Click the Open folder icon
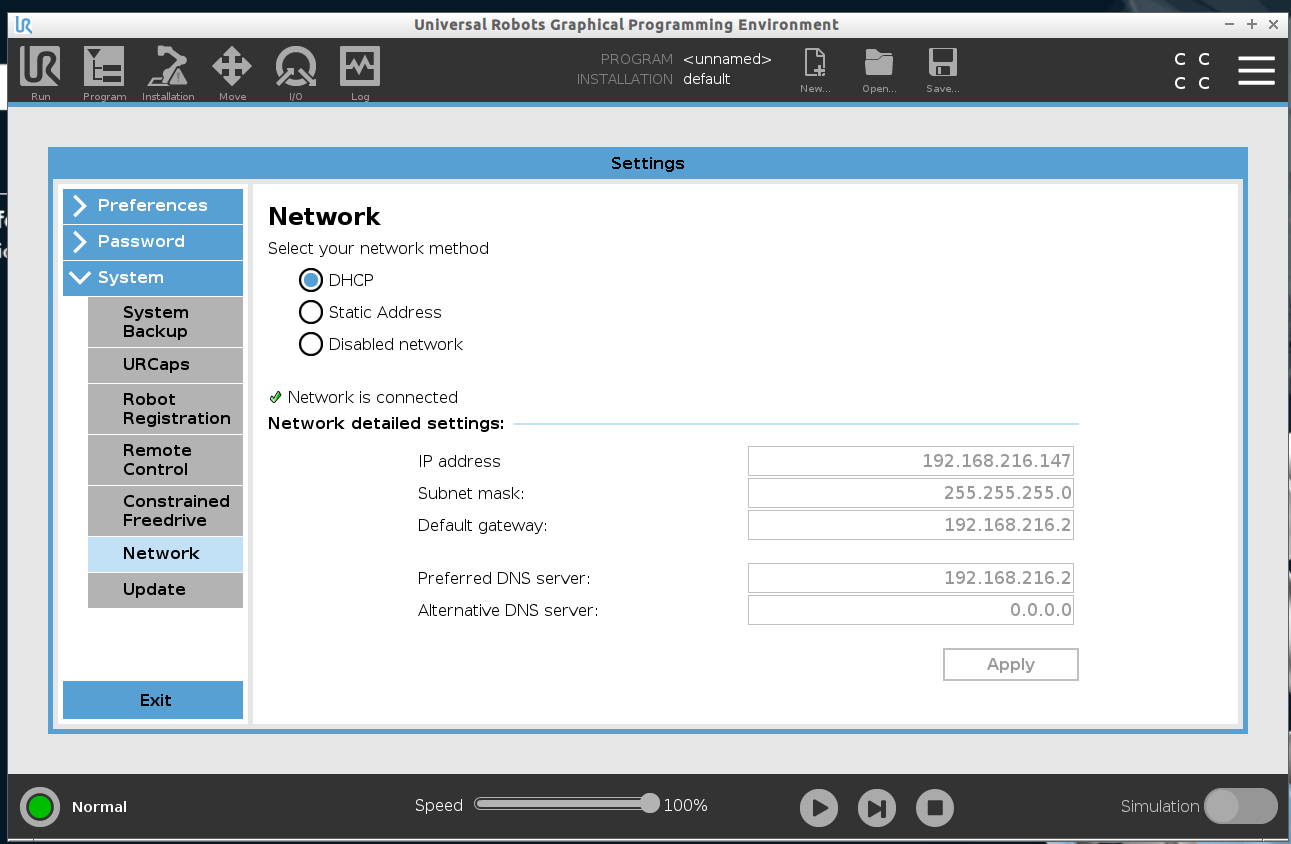 pyautogui.click(x=879, y=71)
